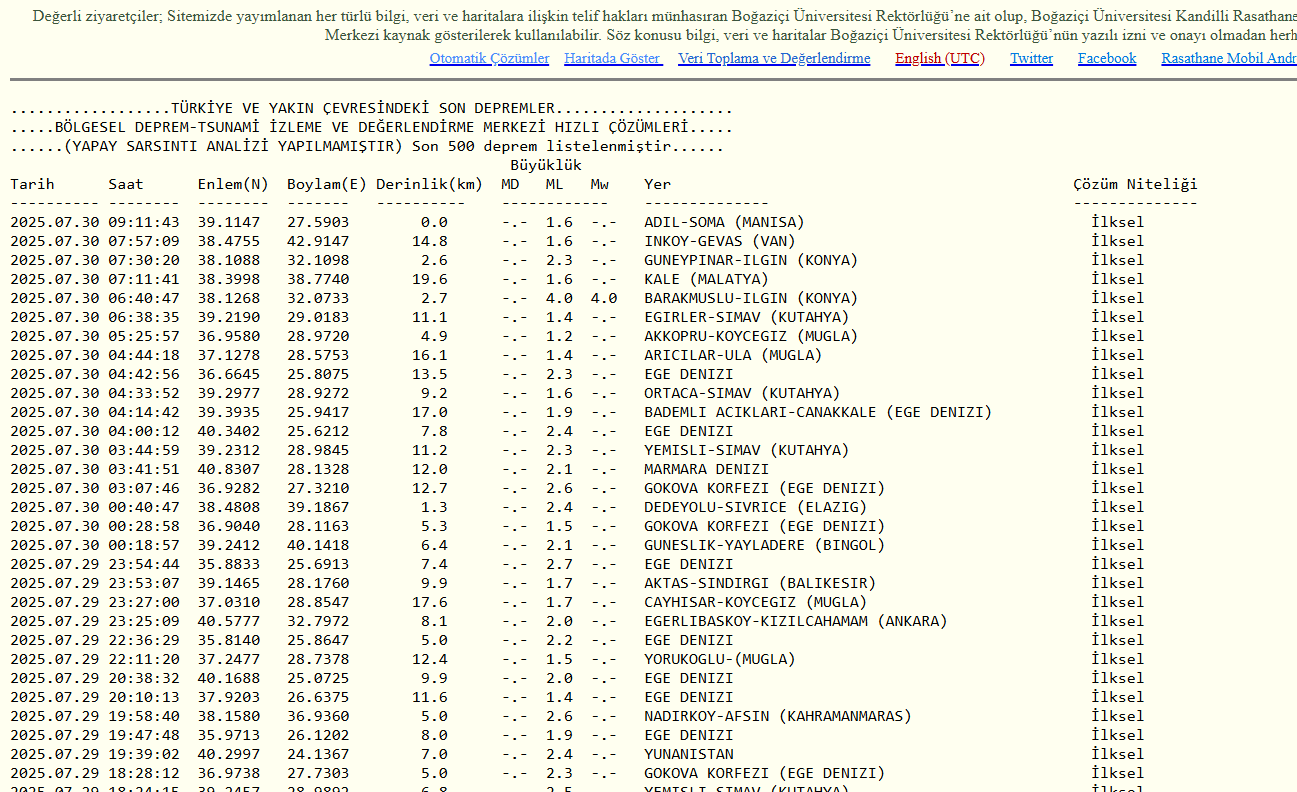Screen dimensions: 1297x792
Task: Click the Derinlik(km) column header
Action: (x=430, y=184)
